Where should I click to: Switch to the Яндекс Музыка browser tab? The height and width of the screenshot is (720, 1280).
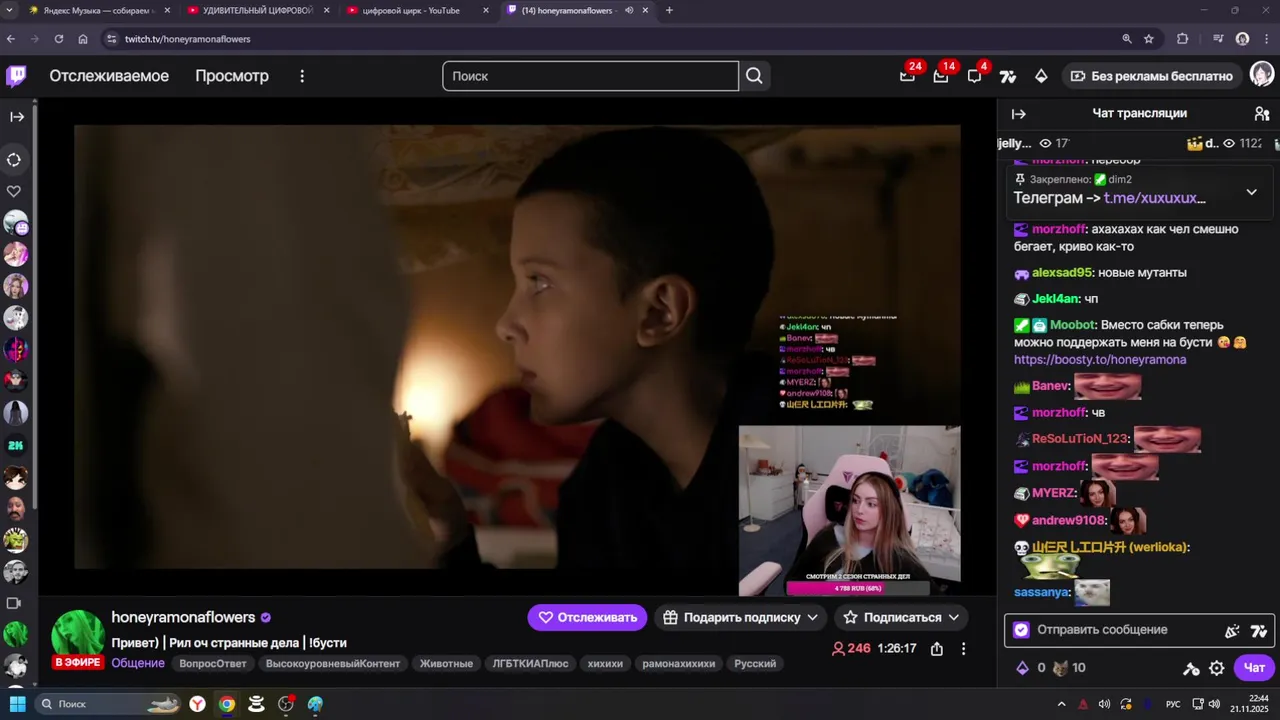coord(98,10)
